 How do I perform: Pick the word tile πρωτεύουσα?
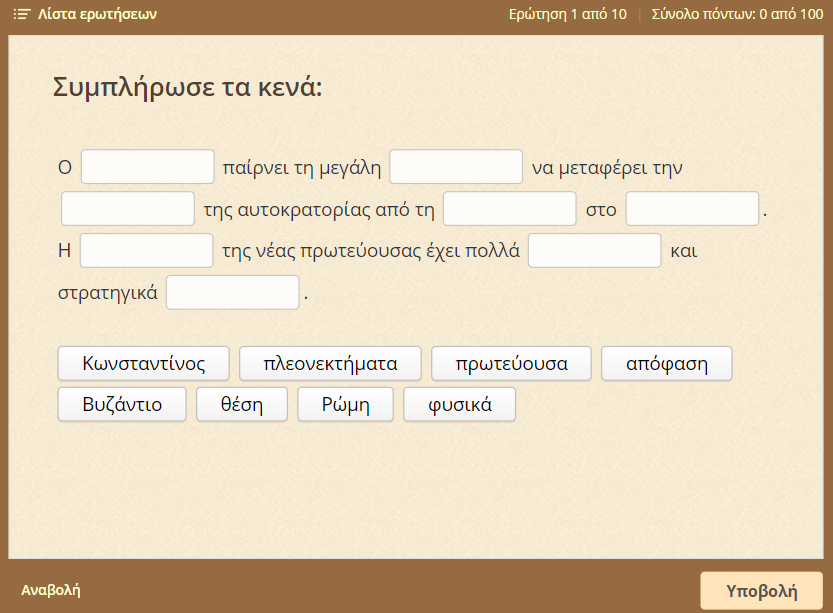[511, 363]
